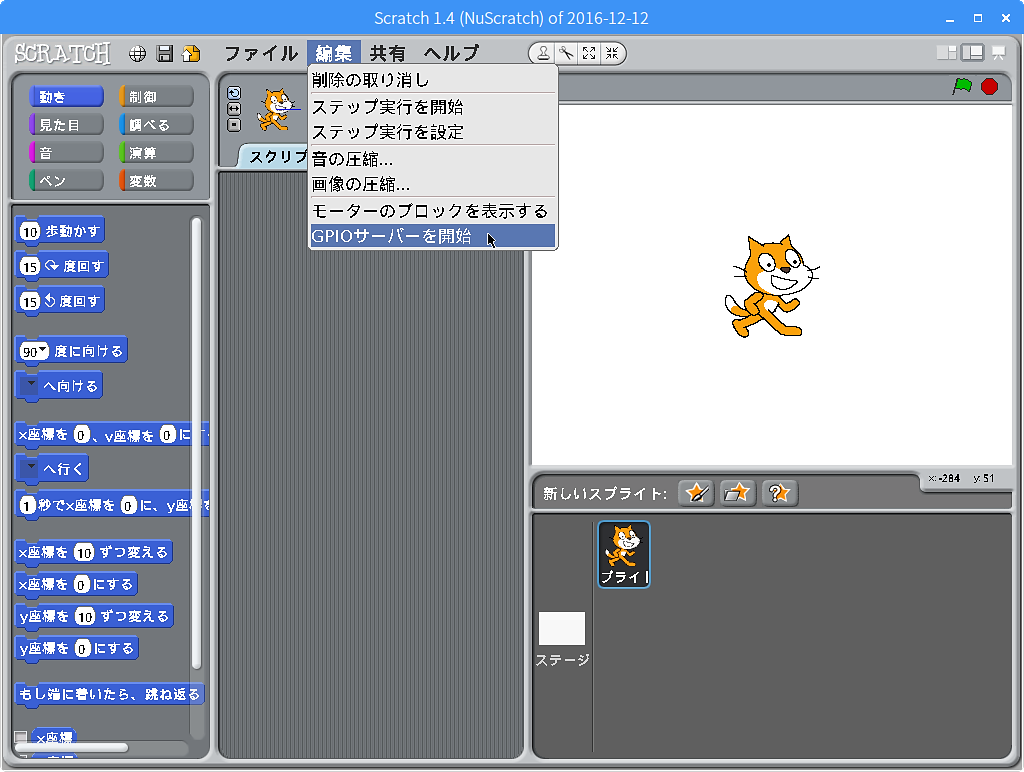Click the choose sprite from file button

737,493
